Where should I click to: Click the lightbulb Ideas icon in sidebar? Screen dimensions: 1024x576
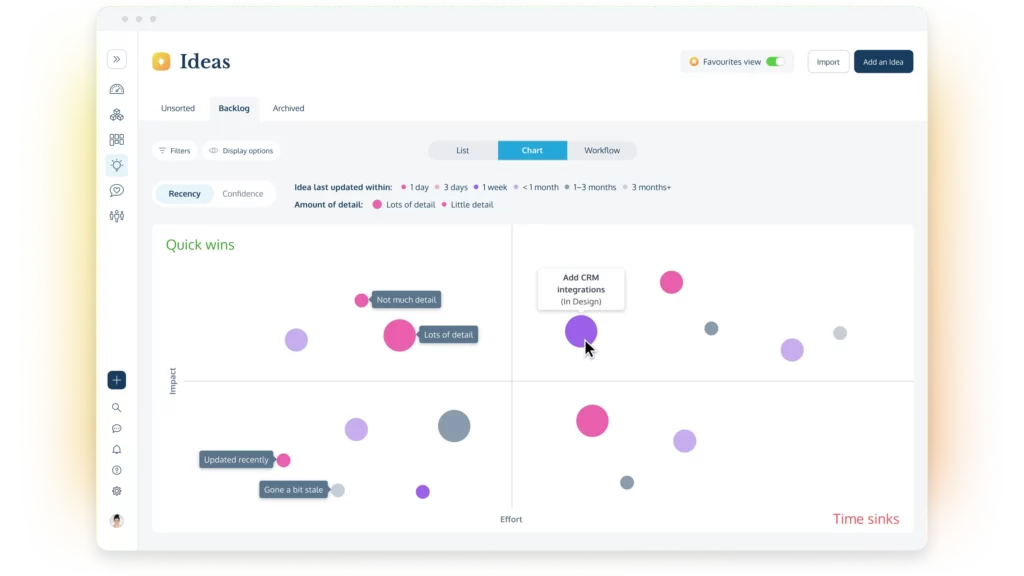pos(117,166)
